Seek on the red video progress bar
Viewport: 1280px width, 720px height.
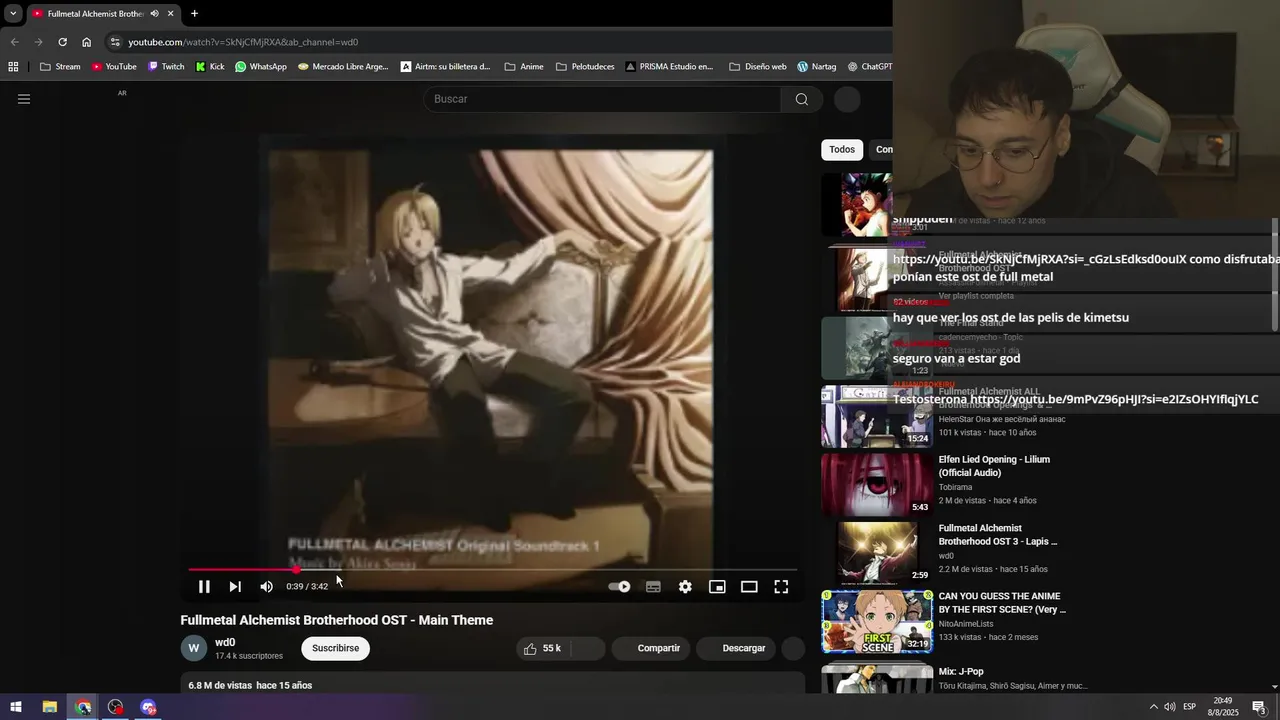click(x=493, y=570)
